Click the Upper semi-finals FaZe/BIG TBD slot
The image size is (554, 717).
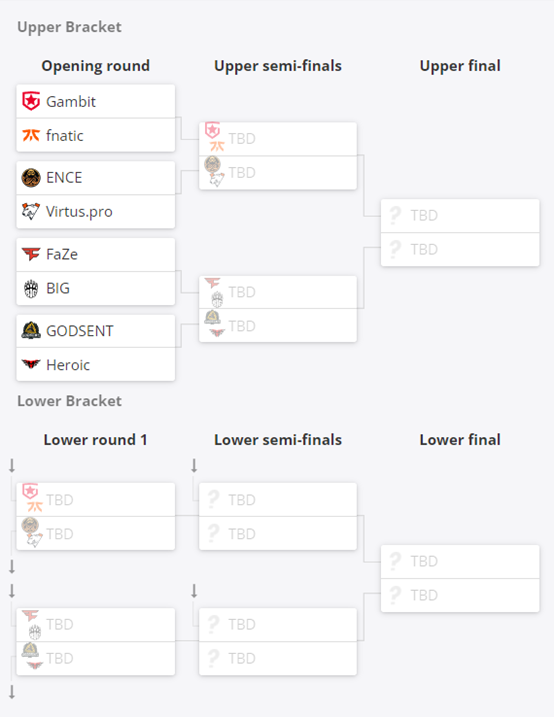tap(278, 292)
